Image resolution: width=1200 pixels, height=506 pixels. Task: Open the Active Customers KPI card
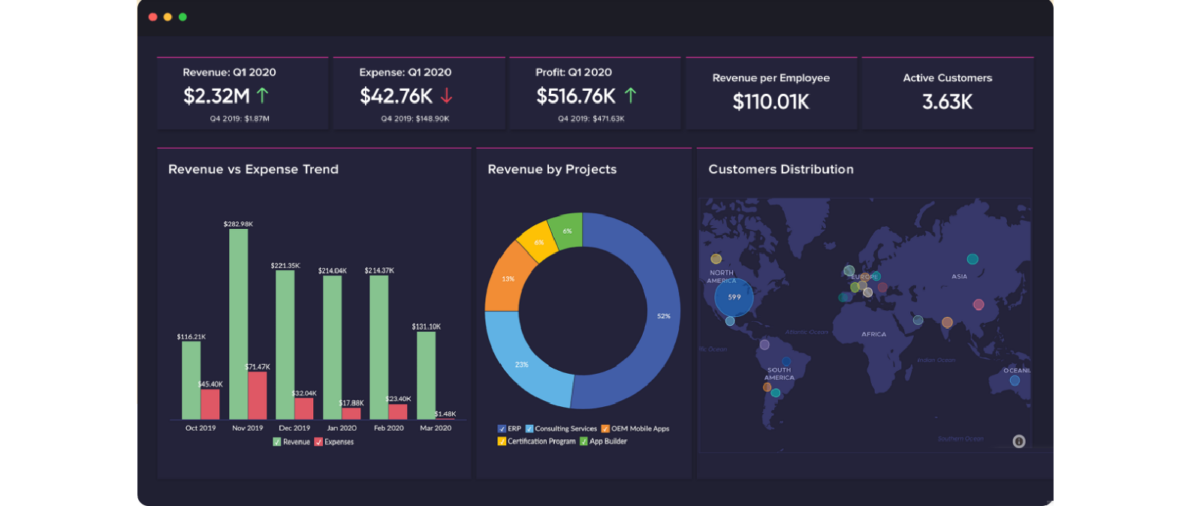pyautogui.click(x=947, y=92)
